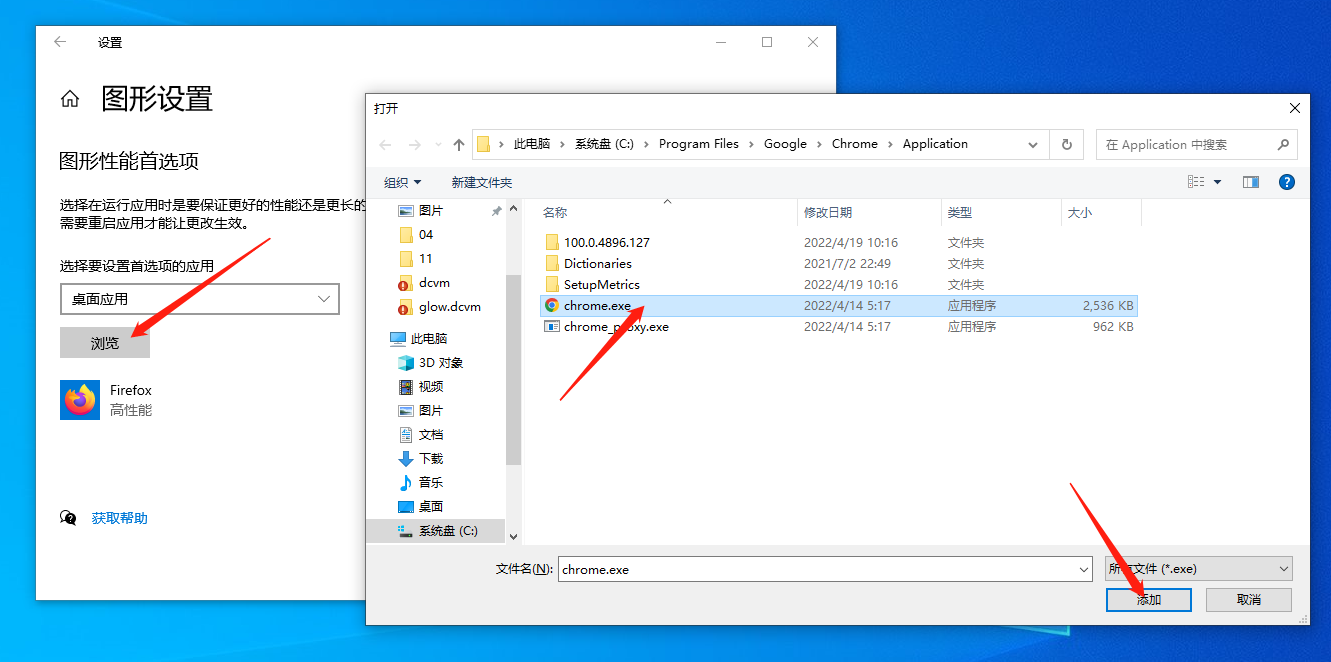Screen dimensions: 1331x662
Task: Click the 视频 icon in navigation pane
Action: coord(406,387)
